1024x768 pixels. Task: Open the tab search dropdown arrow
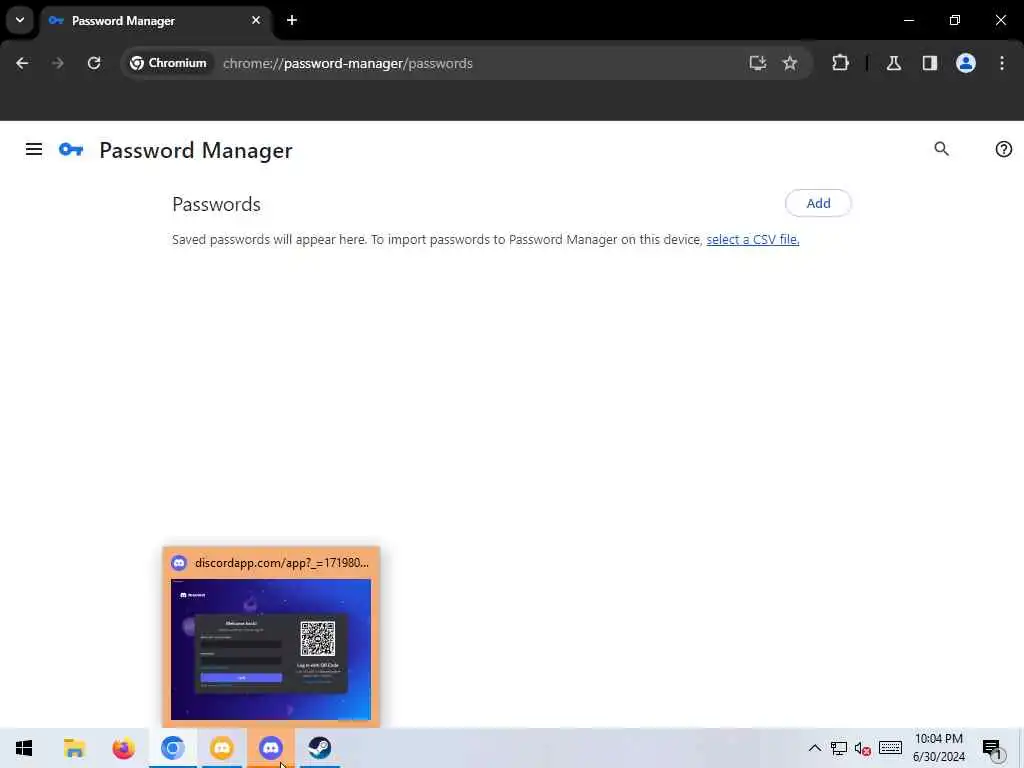20,20
